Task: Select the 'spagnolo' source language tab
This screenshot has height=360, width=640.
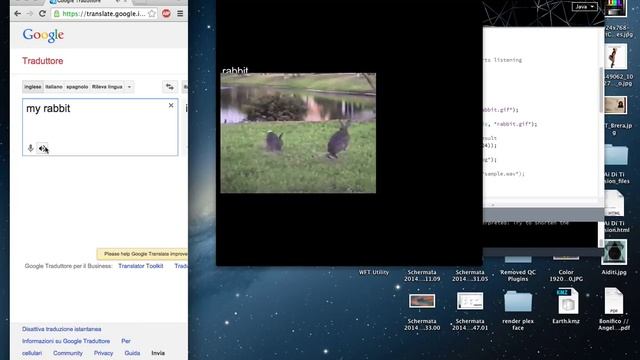Action: point(77,87)
